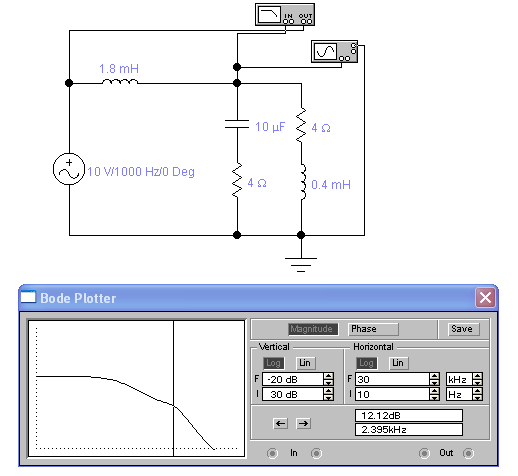Click the Save button
This screenshot has width=518, height=476.
tap(462, 329)
